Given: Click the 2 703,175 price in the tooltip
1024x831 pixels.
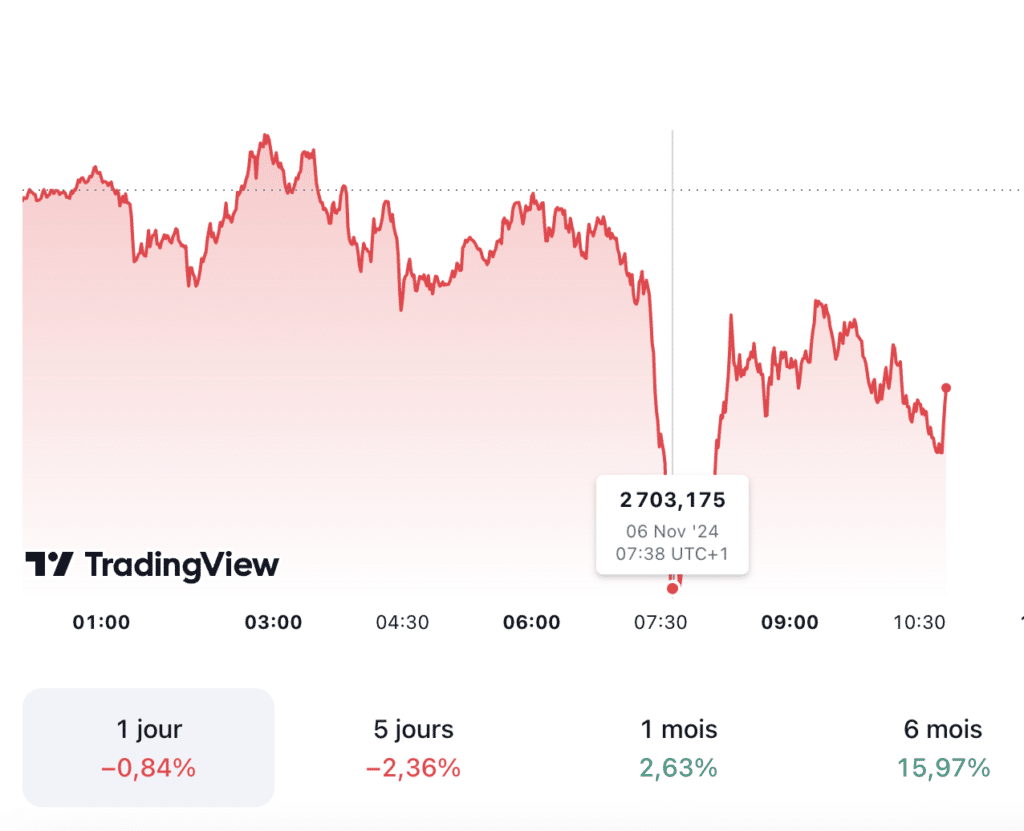Looking at the screenshot, I should tap(672, 500).
